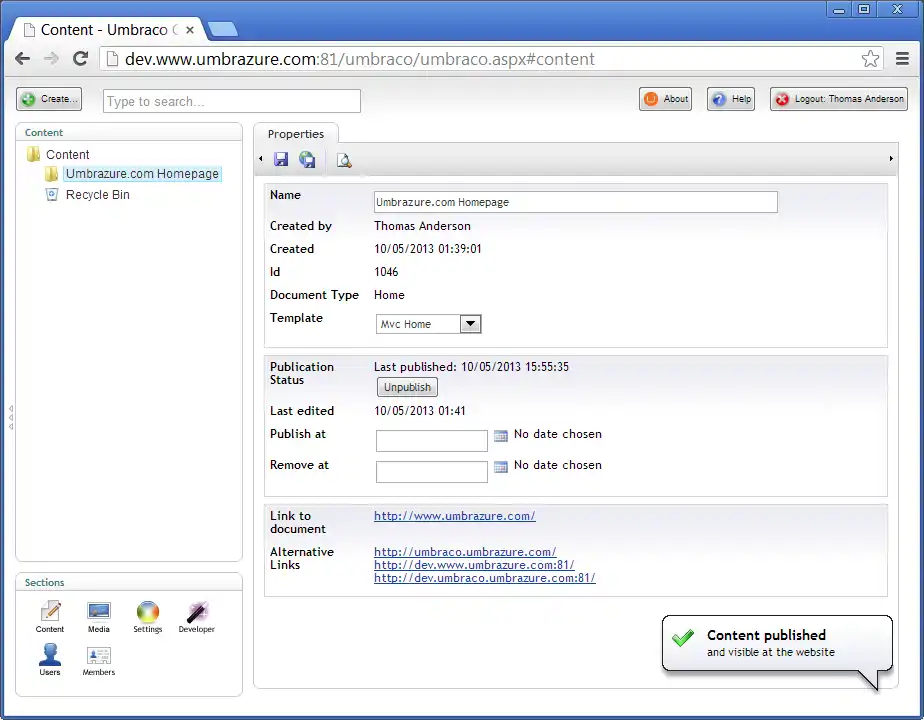Image resolution: width=924 pixels, height=720 pixels.
Task: Select Umbrazure.com Homepage in the tree
Action: [x=142, y=174]
